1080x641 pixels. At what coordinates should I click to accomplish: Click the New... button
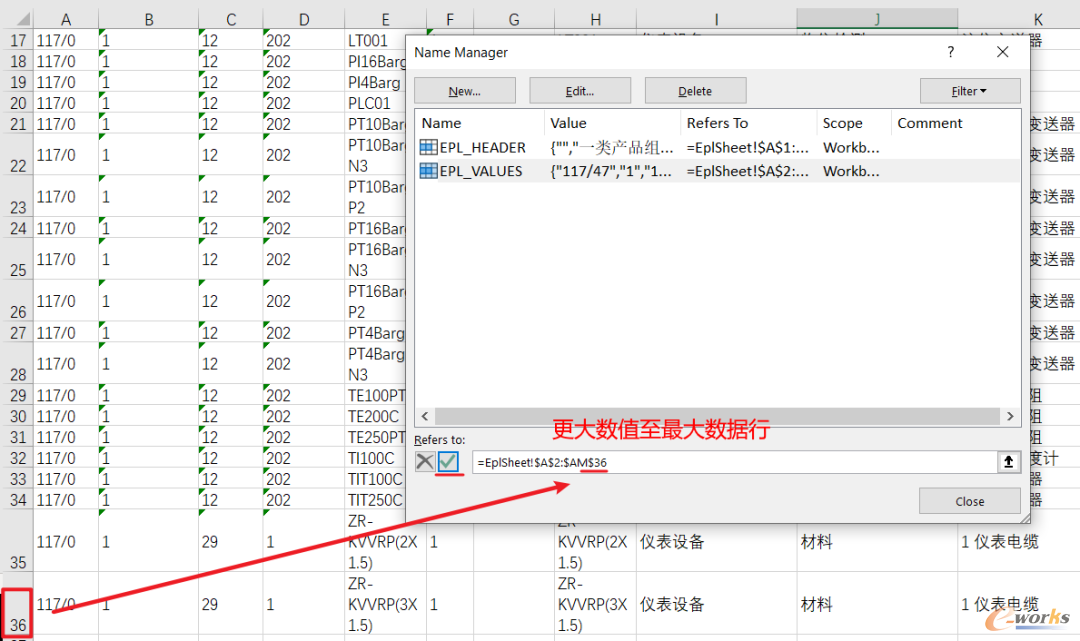pyautogui.click(x=465, y=91)
